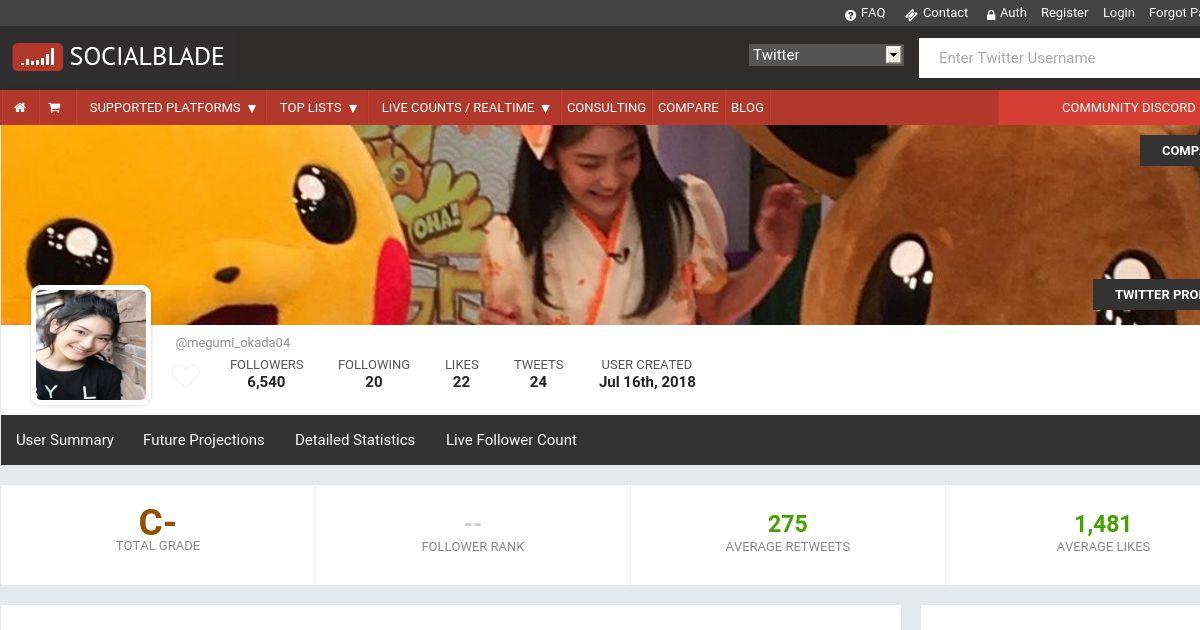Screen dimensions: 1200x630
Task: Click the FAQ question mark icon
Action: pos(851,15)
